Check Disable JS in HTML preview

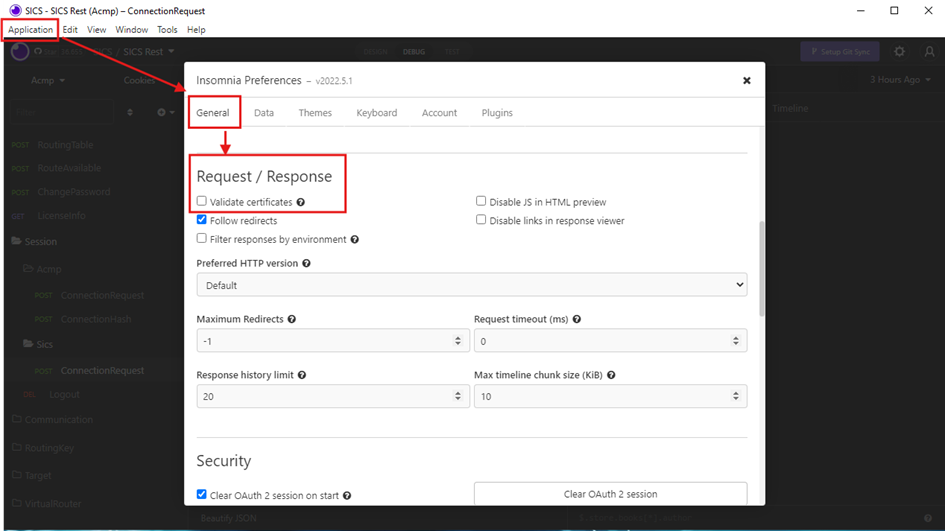[x=481, y=201]
